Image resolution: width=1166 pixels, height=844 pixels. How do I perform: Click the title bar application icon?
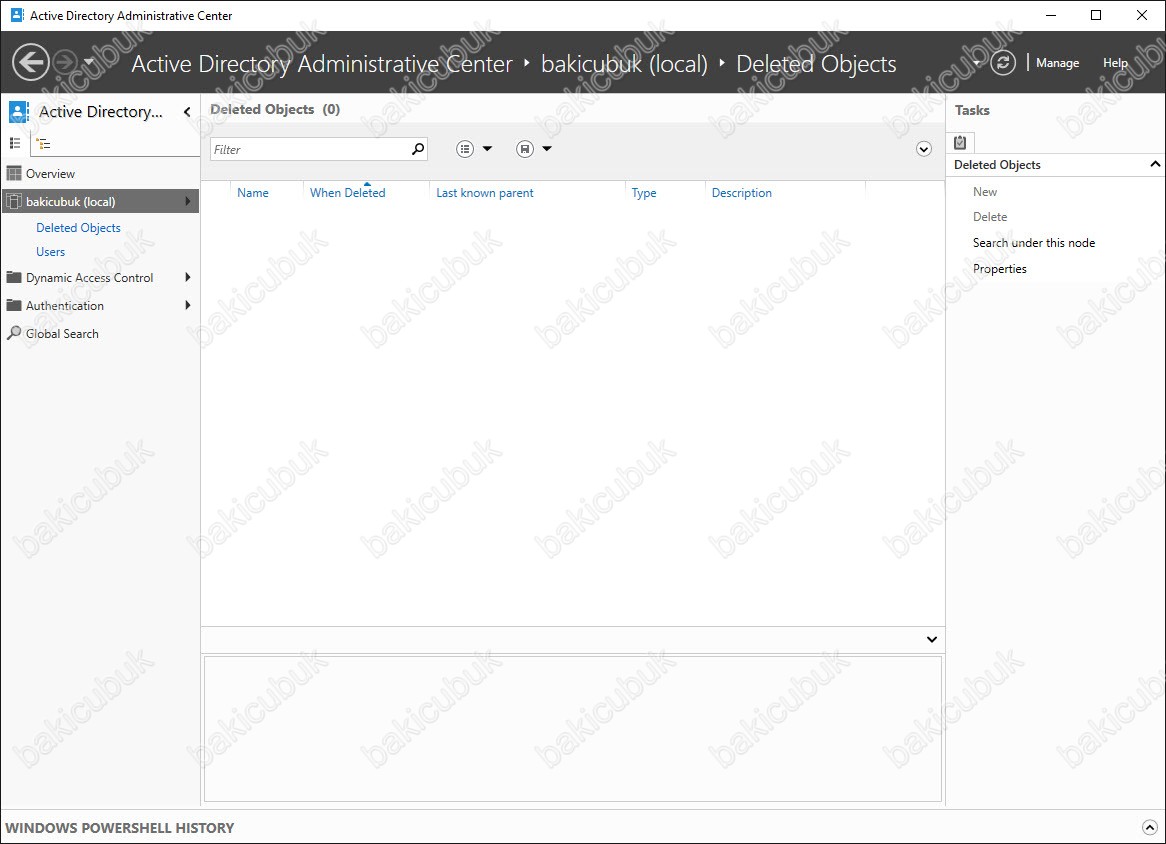click(x=16, y=15)
